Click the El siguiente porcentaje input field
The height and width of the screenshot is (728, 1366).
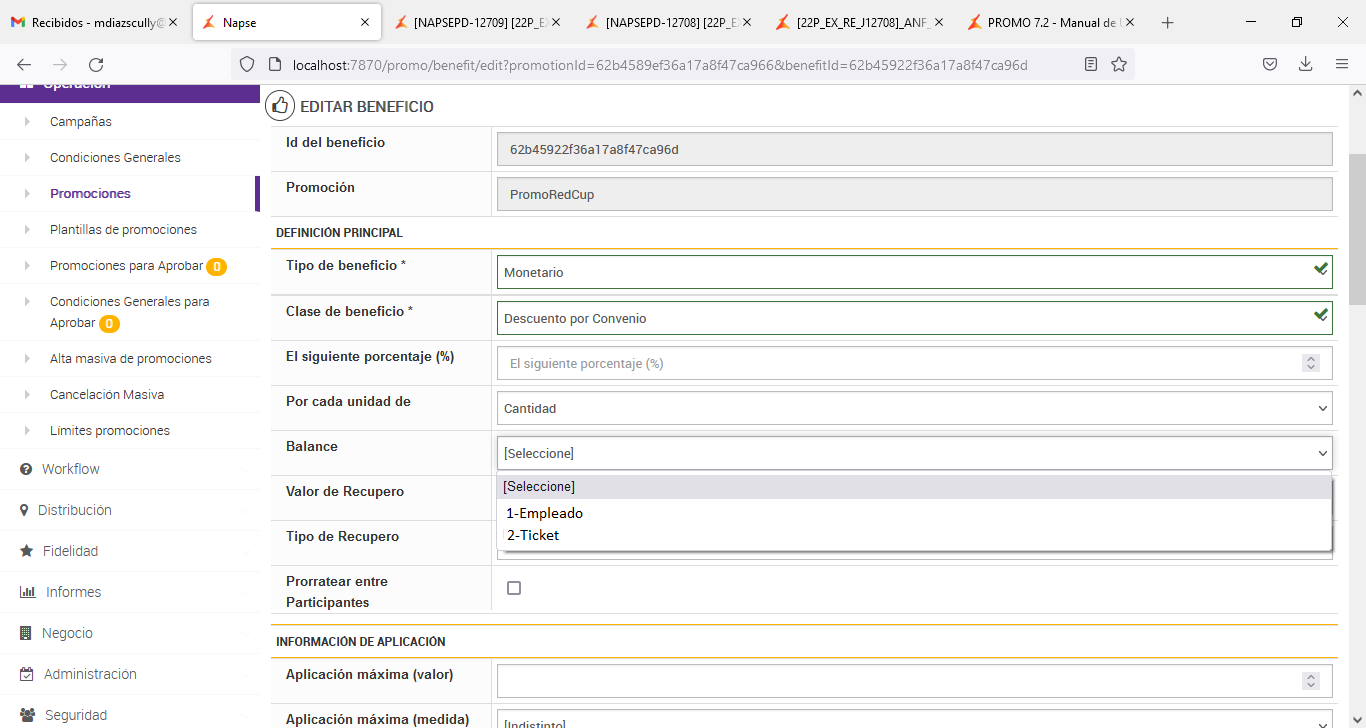[900, 364]
